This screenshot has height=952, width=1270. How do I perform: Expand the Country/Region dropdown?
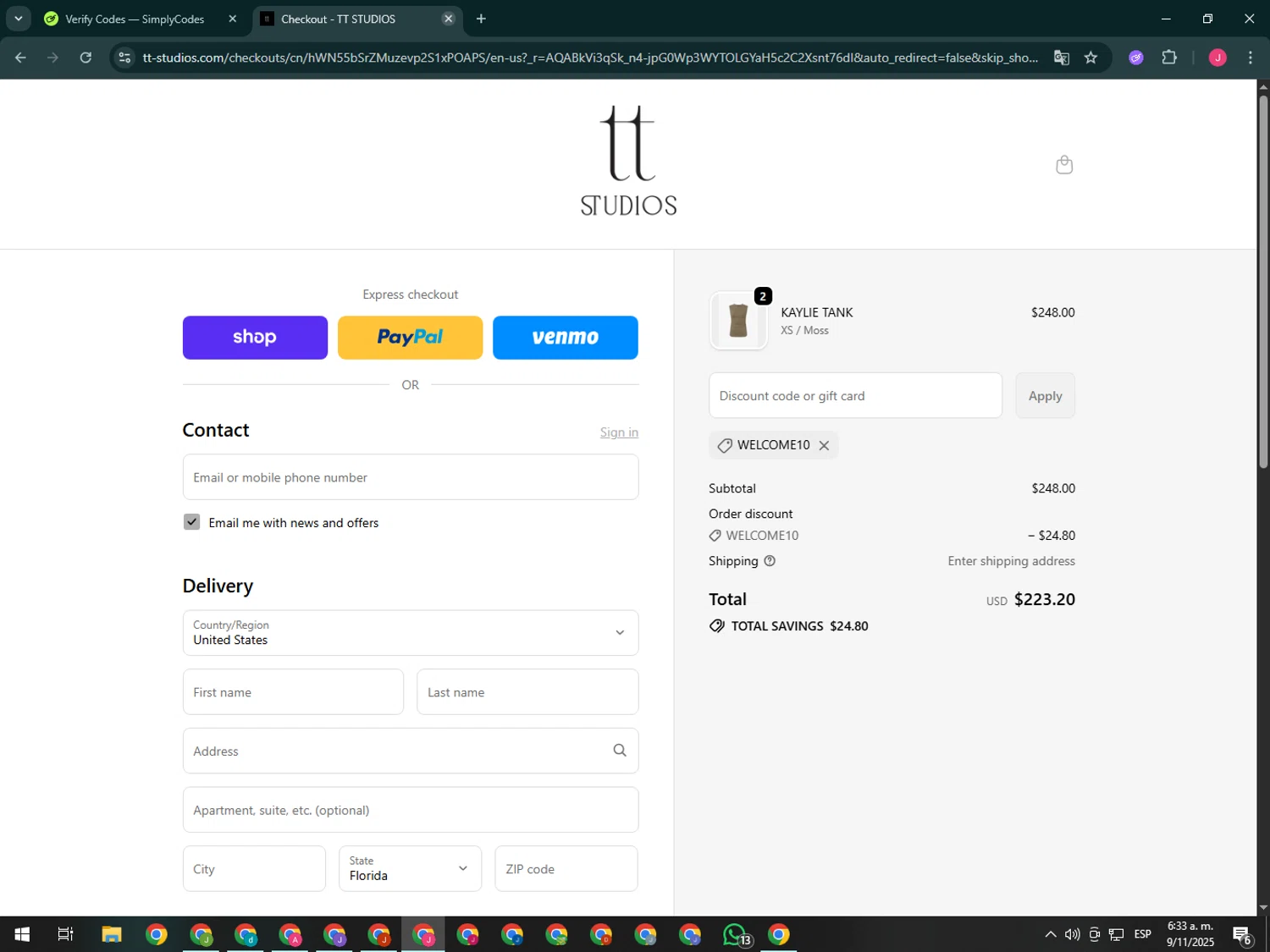(411, 633)
